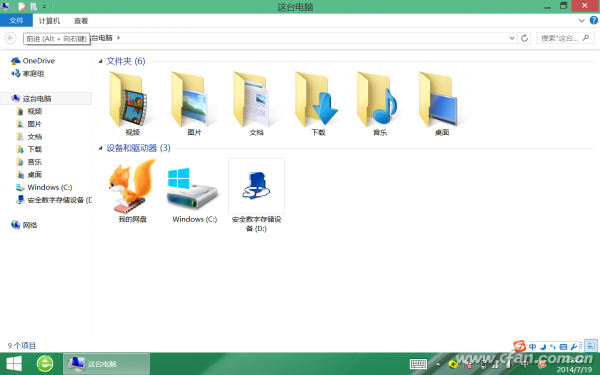Screen dimensions: 600x375
Task: Collapse the 文件夹 (6) group
Action: pyautogui.click(x=101, y=61)
